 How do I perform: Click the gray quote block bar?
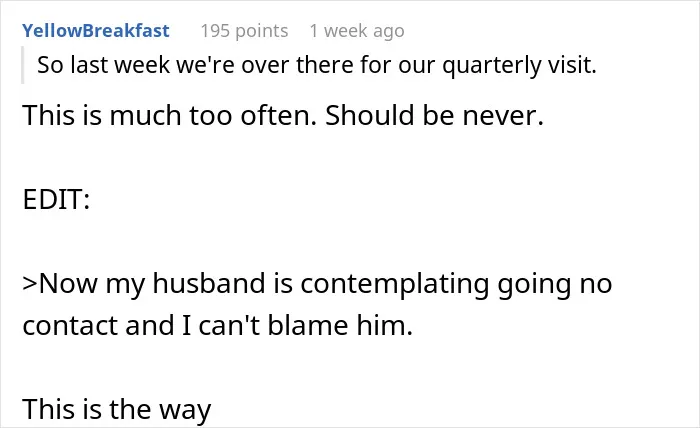[22, 65]
